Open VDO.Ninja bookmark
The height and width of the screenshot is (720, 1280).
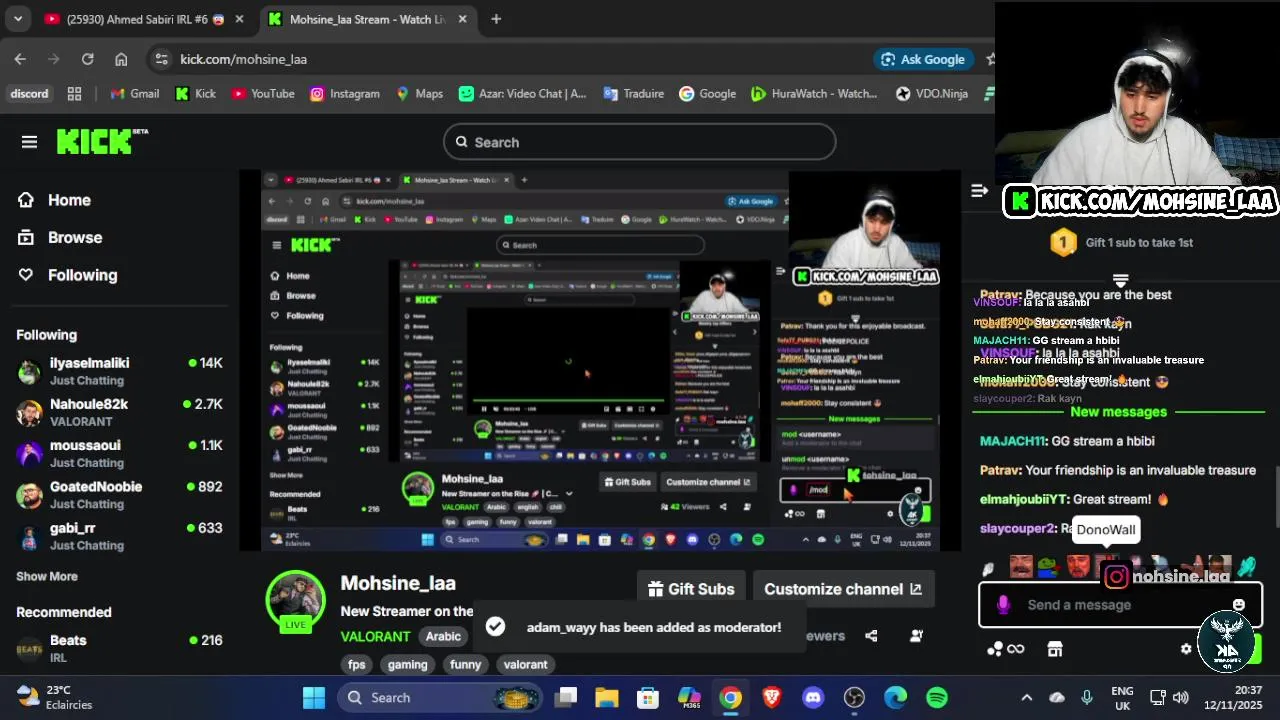click(931, 94)
